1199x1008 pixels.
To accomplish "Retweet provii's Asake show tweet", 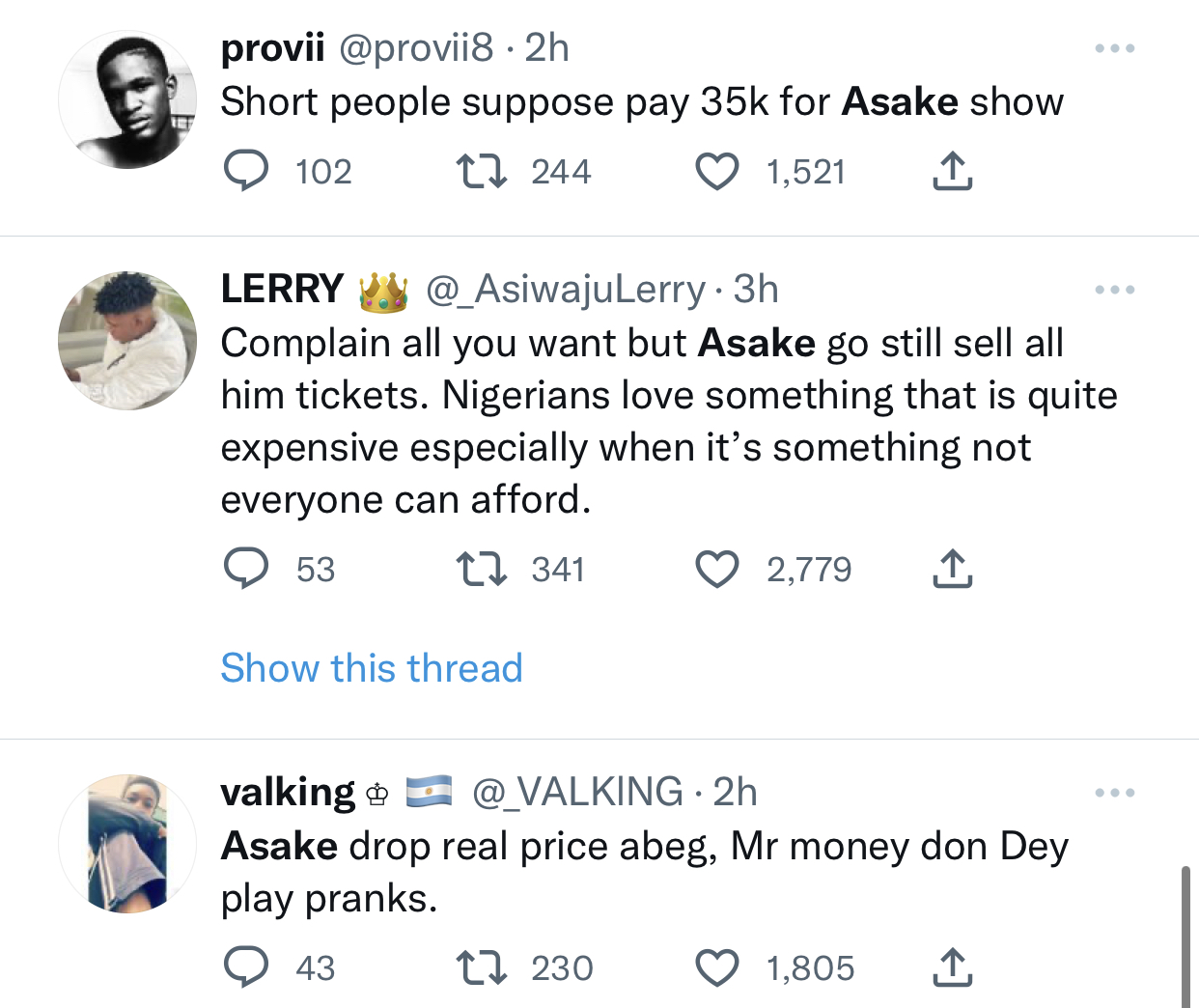I will [x=481, y=172].
